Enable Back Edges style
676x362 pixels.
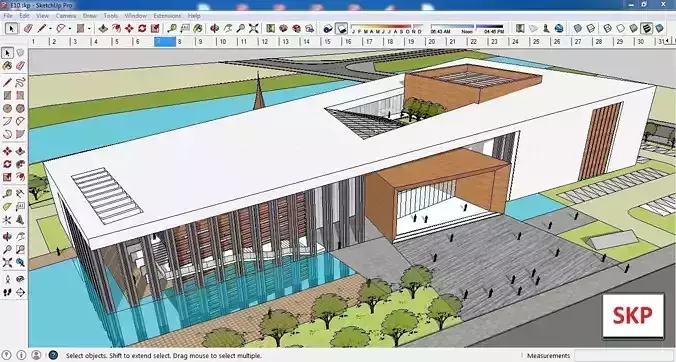[591, 28]
